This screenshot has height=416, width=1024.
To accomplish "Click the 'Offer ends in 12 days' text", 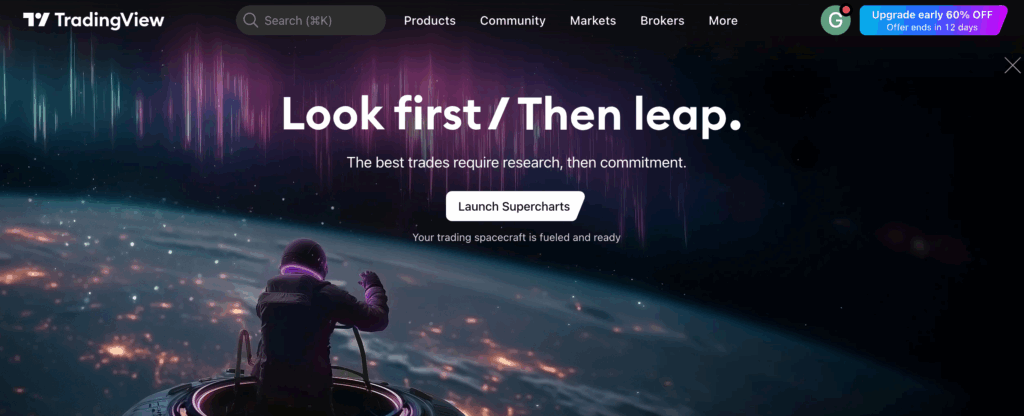I will 933,27.
